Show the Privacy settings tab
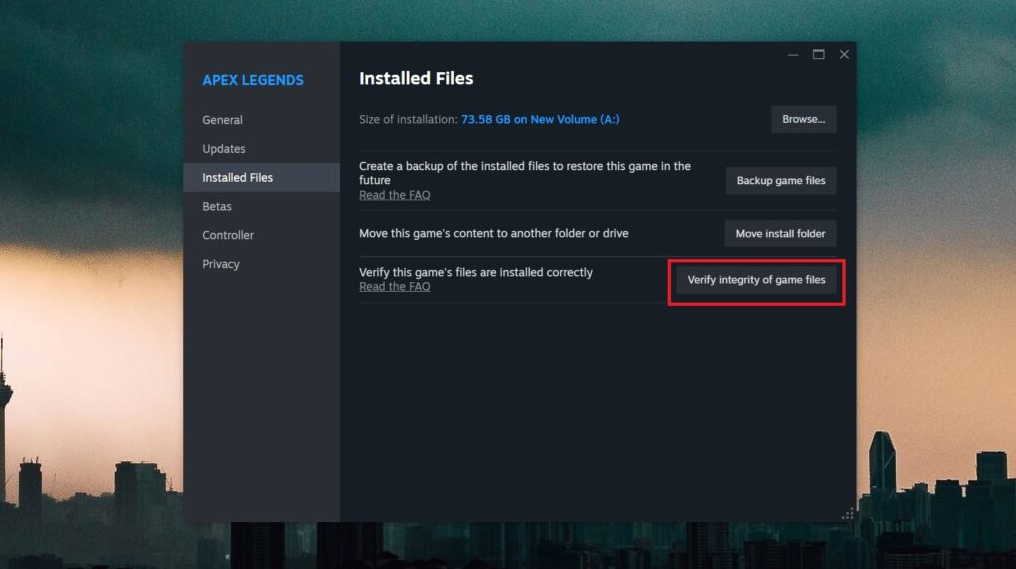The height and width of the screenshot is (569, 1016). click(221, 265)
